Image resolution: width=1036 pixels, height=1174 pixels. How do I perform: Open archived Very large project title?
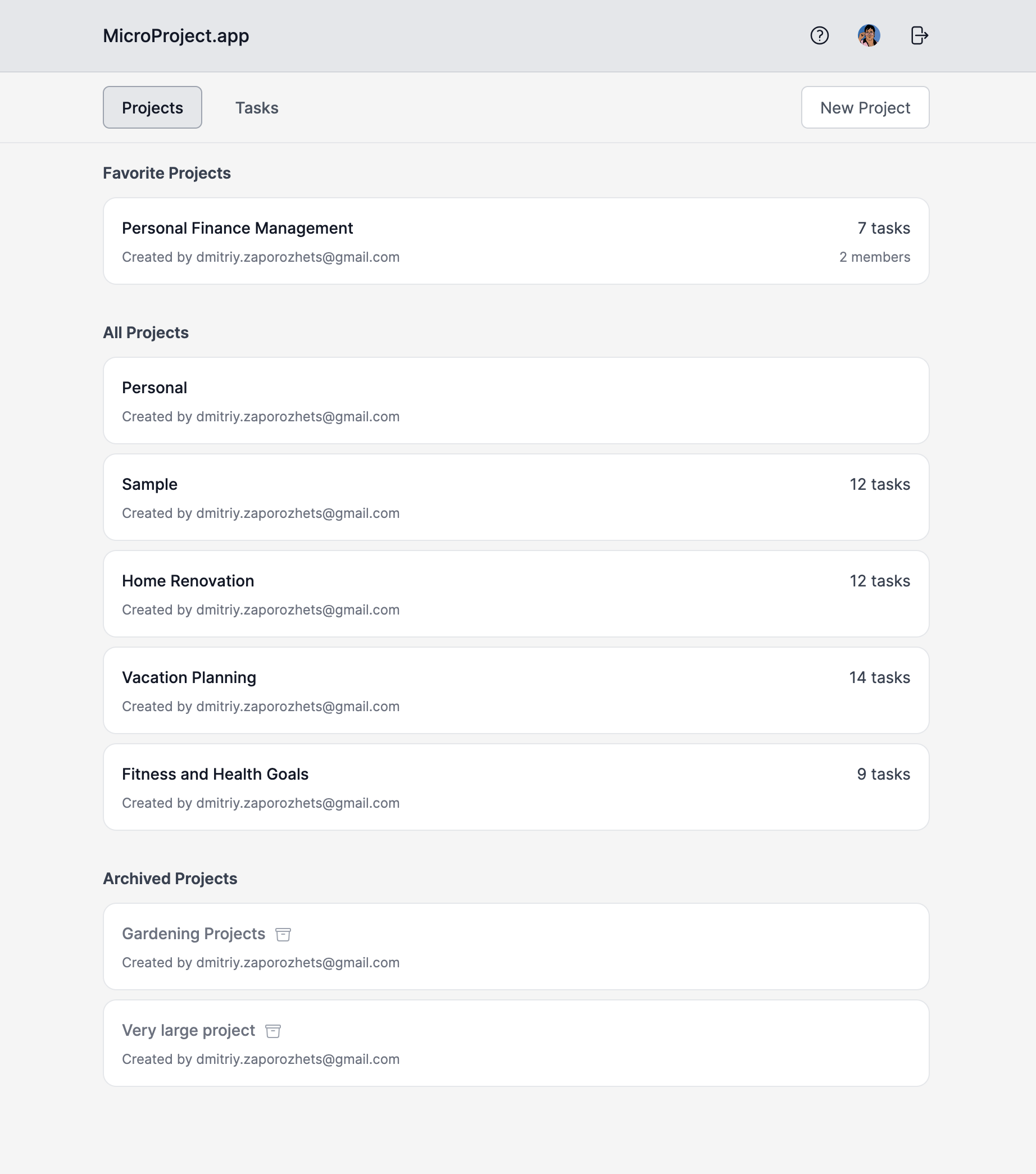[188, 1030]
